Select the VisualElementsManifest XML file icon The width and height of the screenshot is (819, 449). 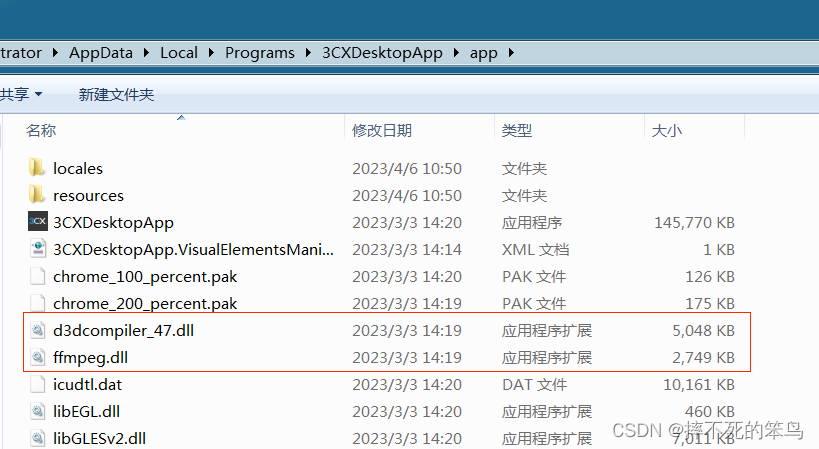(x=38, y=249)
